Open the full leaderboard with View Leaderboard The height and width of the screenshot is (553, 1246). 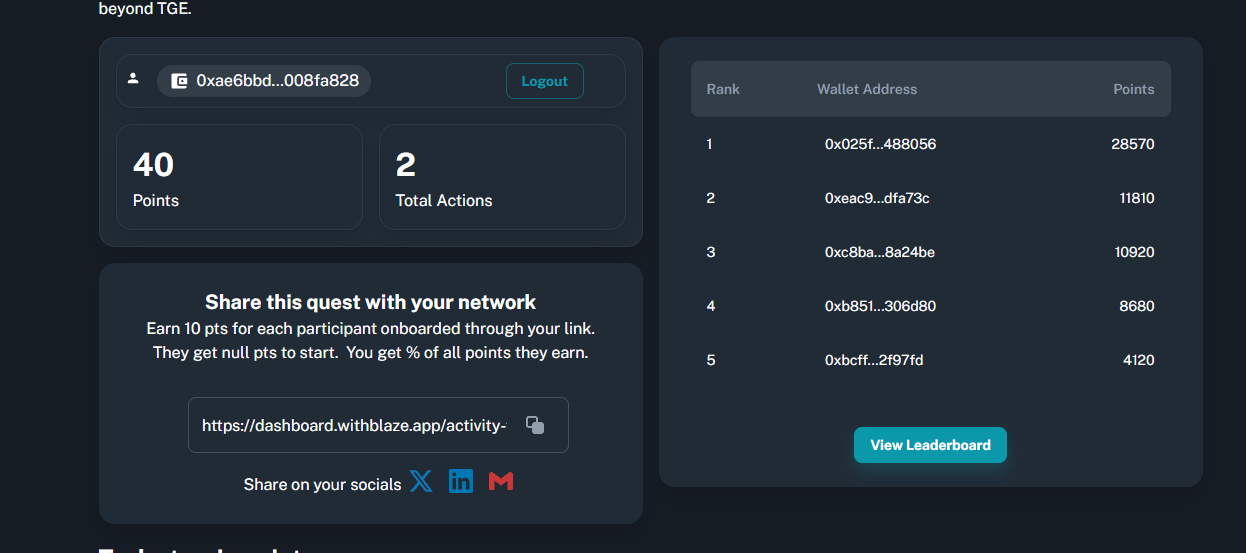[x=930, y=445]
